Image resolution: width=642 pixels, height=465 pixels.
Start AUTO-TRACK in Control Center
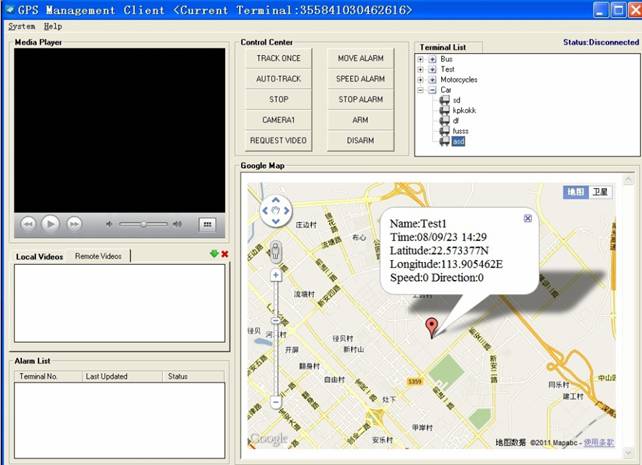click(x=278, y=79)
